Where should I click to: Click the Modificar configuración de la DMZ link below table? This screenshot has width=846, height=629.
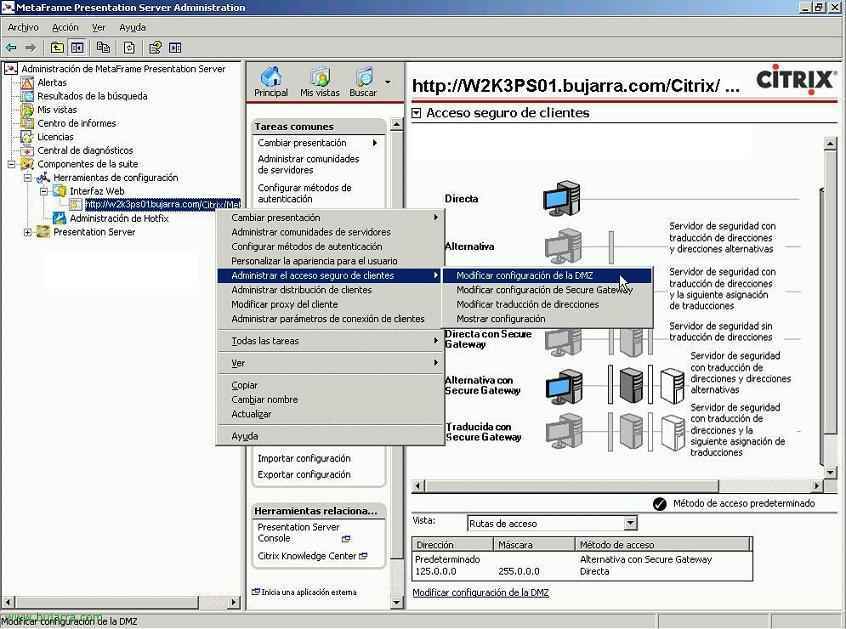(480, 593)
